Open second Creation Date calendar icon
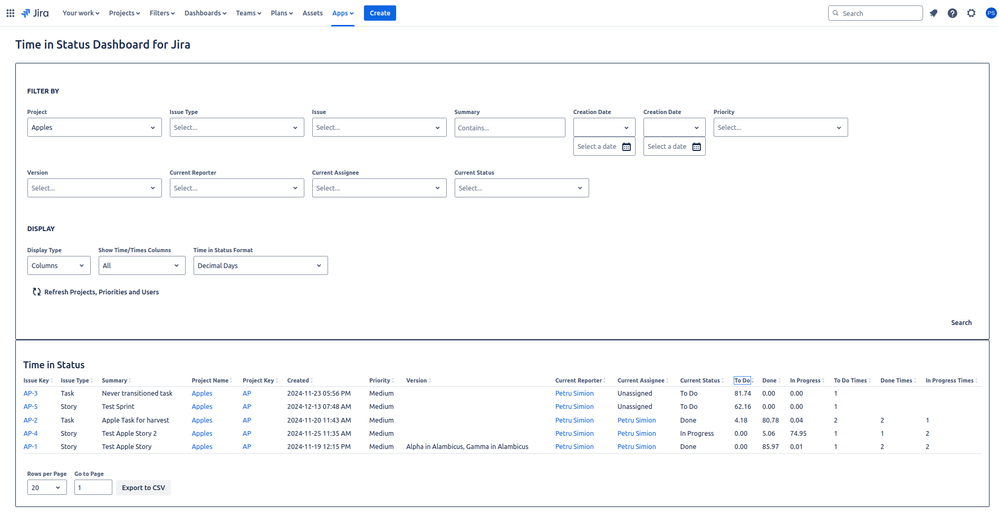The image size is (999, 515). pos(696,147)
